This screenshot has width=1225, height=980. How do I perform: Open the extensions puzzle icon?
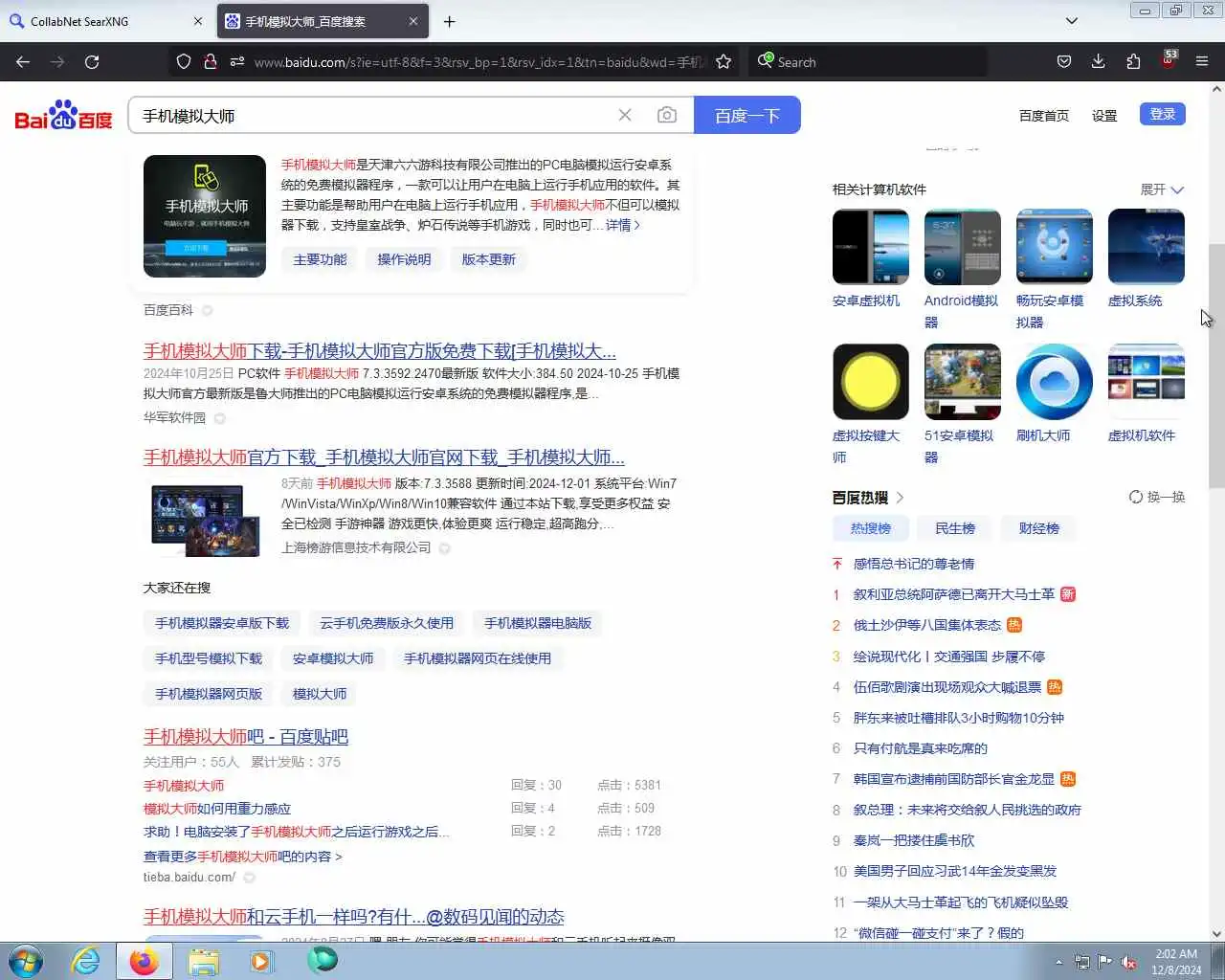click(x=1133, y=61)
